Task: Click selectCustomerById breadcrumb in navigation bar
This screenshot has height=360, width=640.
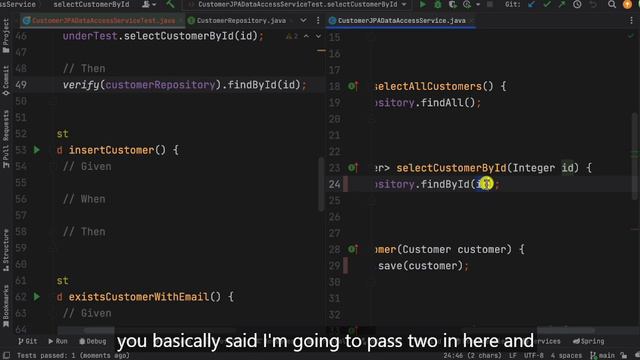Action: click(x=91, y=4)
